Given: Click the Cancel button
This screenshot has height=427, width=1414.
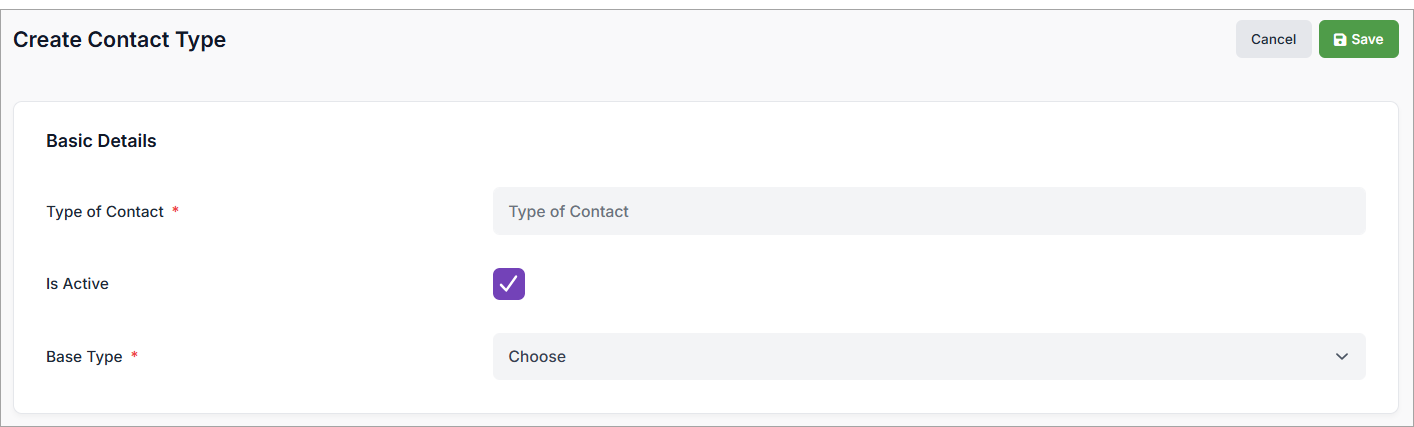Looking at the screenshot, I should [1273, 39].
